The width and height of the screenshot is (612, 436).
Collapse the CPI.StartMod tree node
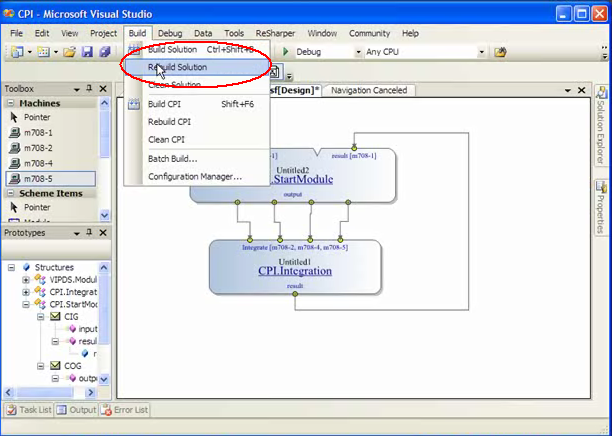26,304
